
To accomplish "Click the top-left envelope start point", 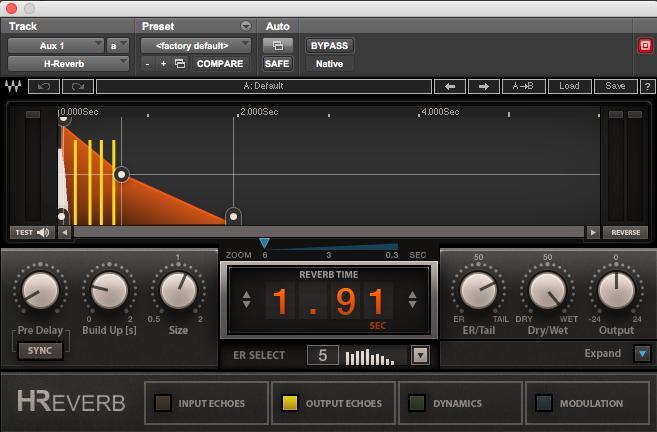I will coord(63,119).
